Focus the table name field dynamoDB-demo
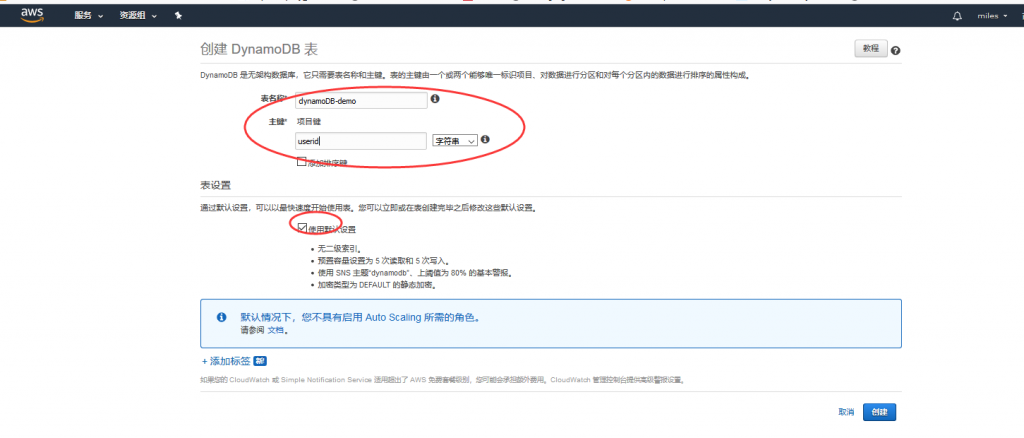The height and width of the screenshot is (438, 1024). (x=361, y=101)
